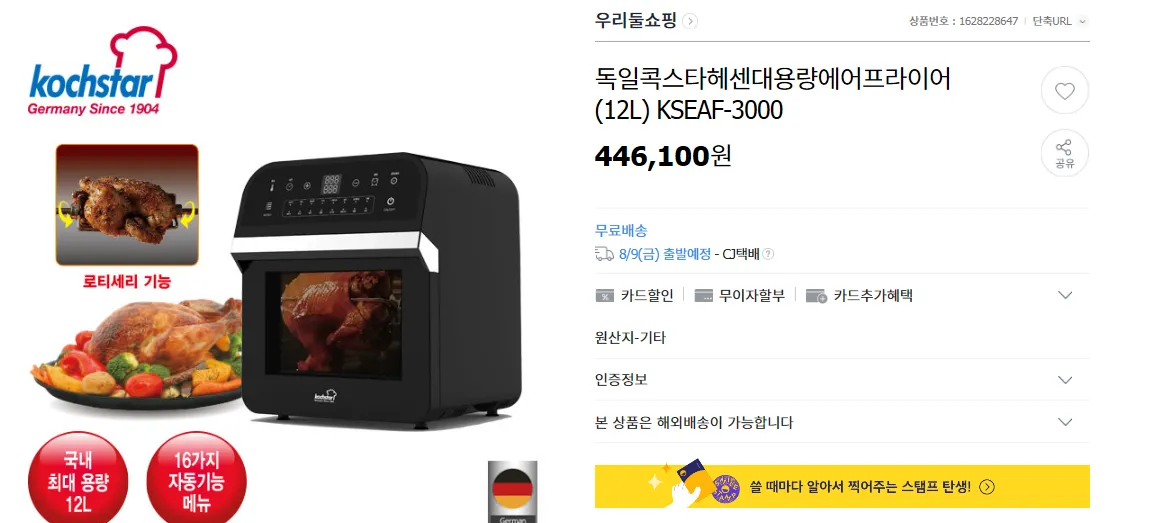Click the 카드추가혜택 card plus icon
Screen dimensions: 1149x523
click(x=816, y=296)
